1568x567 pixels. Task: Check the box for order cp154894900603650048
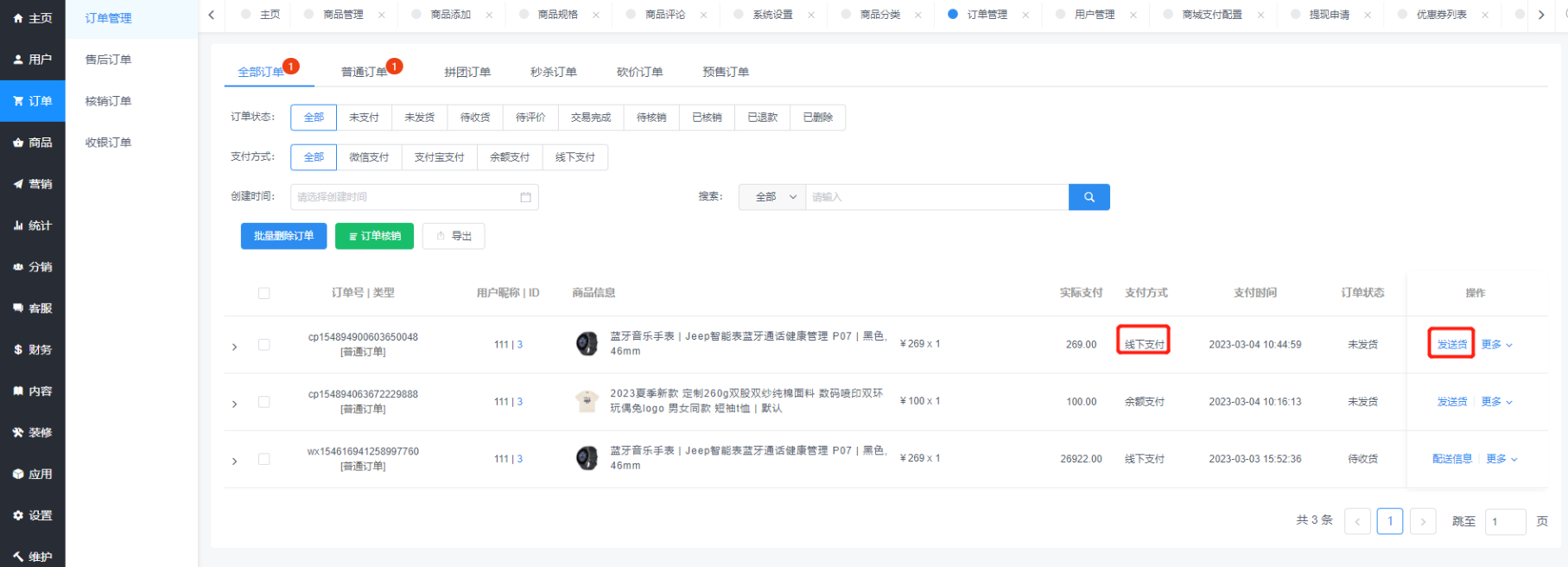click(x=264, y=345)
